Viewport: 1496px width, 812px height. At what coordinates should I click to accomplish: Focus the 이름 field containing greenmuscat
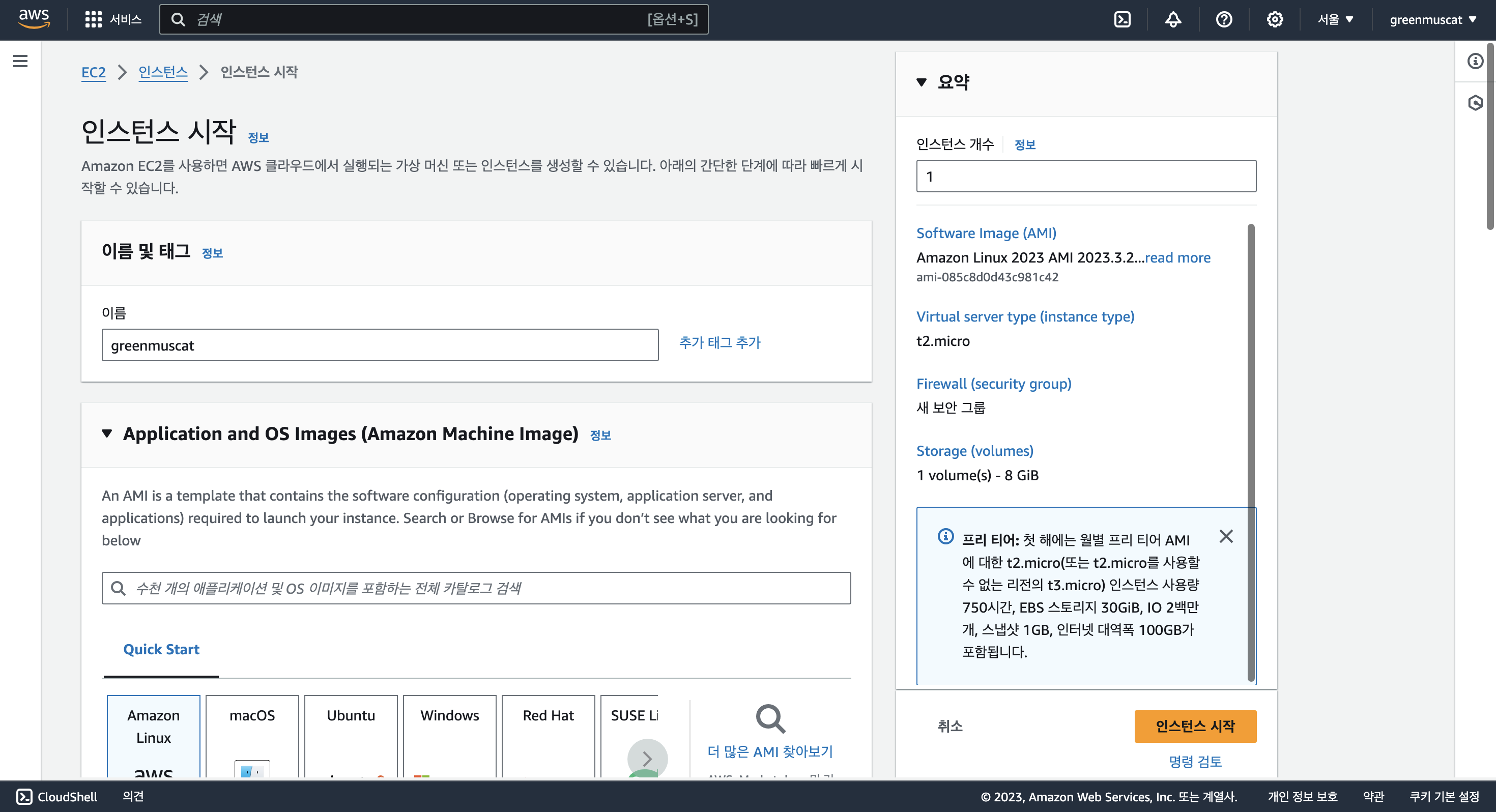tap(380, 345)
